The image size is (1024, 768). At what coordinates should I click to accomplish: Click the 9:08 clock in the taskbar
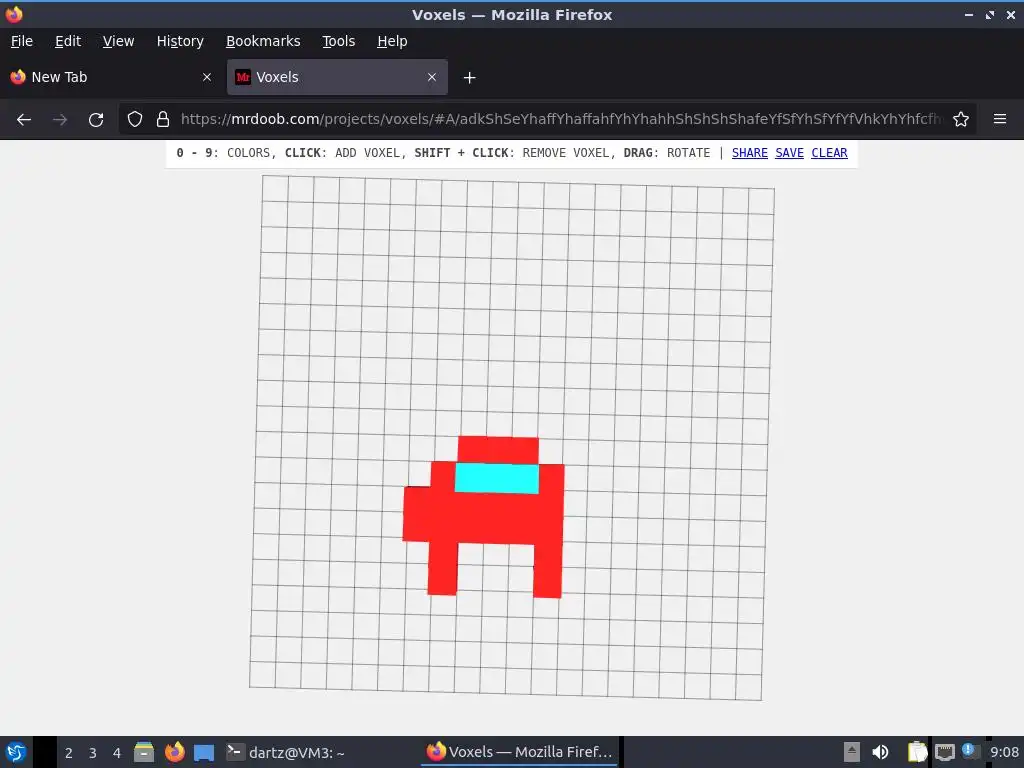[1004, 752]
